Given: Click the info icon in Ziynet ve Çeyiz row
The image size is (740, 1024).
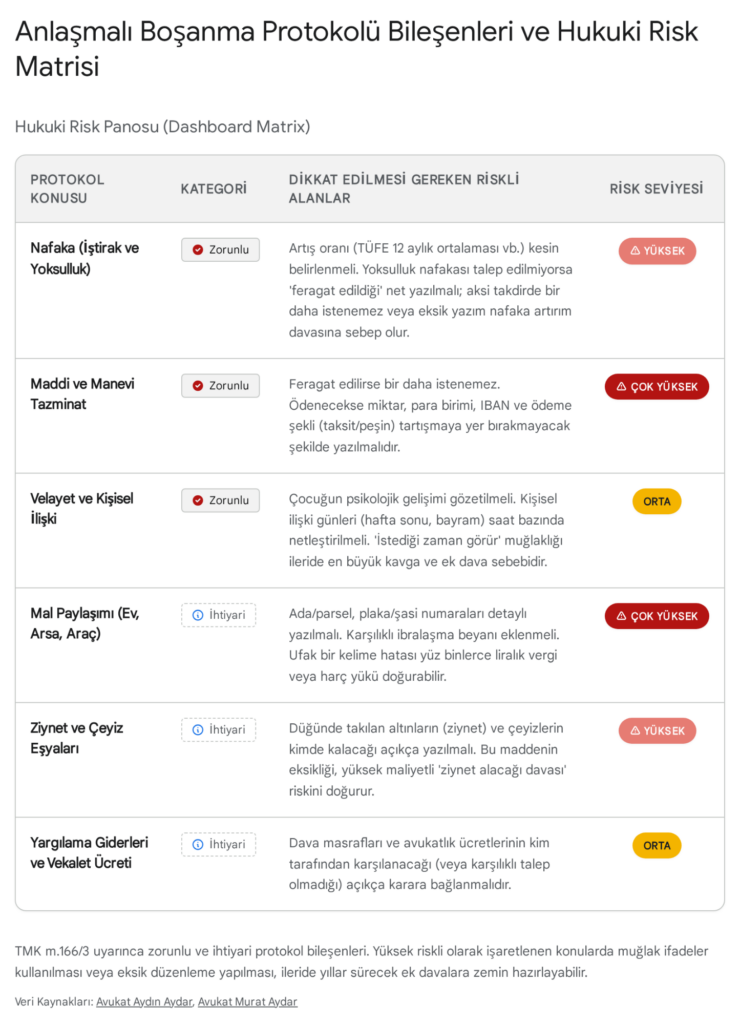Looking at the screenshot, I should (198, 729).
